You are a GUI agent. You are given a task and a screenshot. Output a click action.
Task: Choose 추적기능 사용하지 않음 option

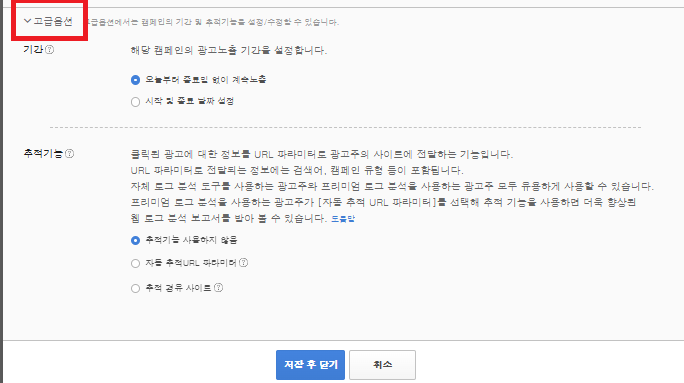tap(135, 240)
